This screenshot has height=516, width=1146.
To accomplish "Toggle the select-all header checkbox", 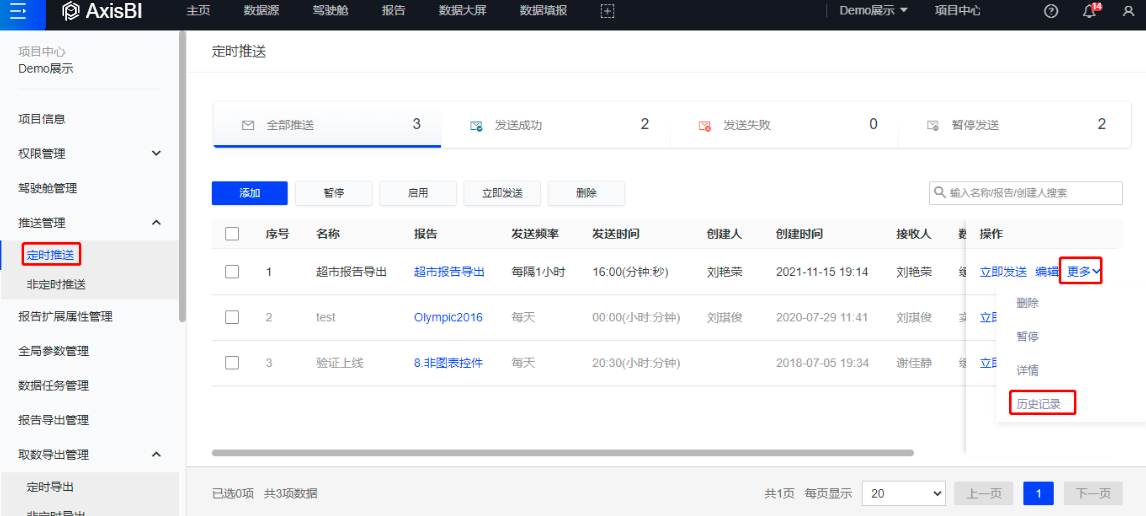I will (x=232, y=234).
